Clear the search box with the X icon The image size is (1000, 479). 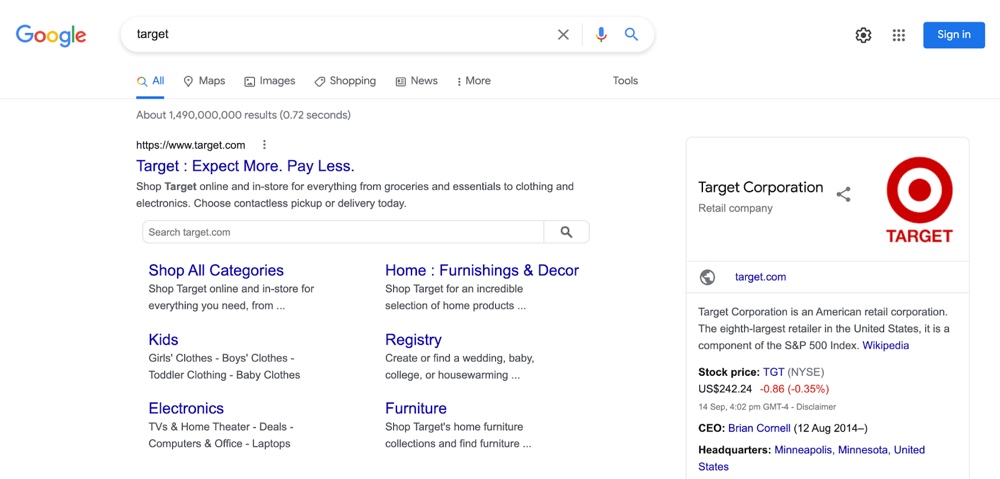[563, 35]
